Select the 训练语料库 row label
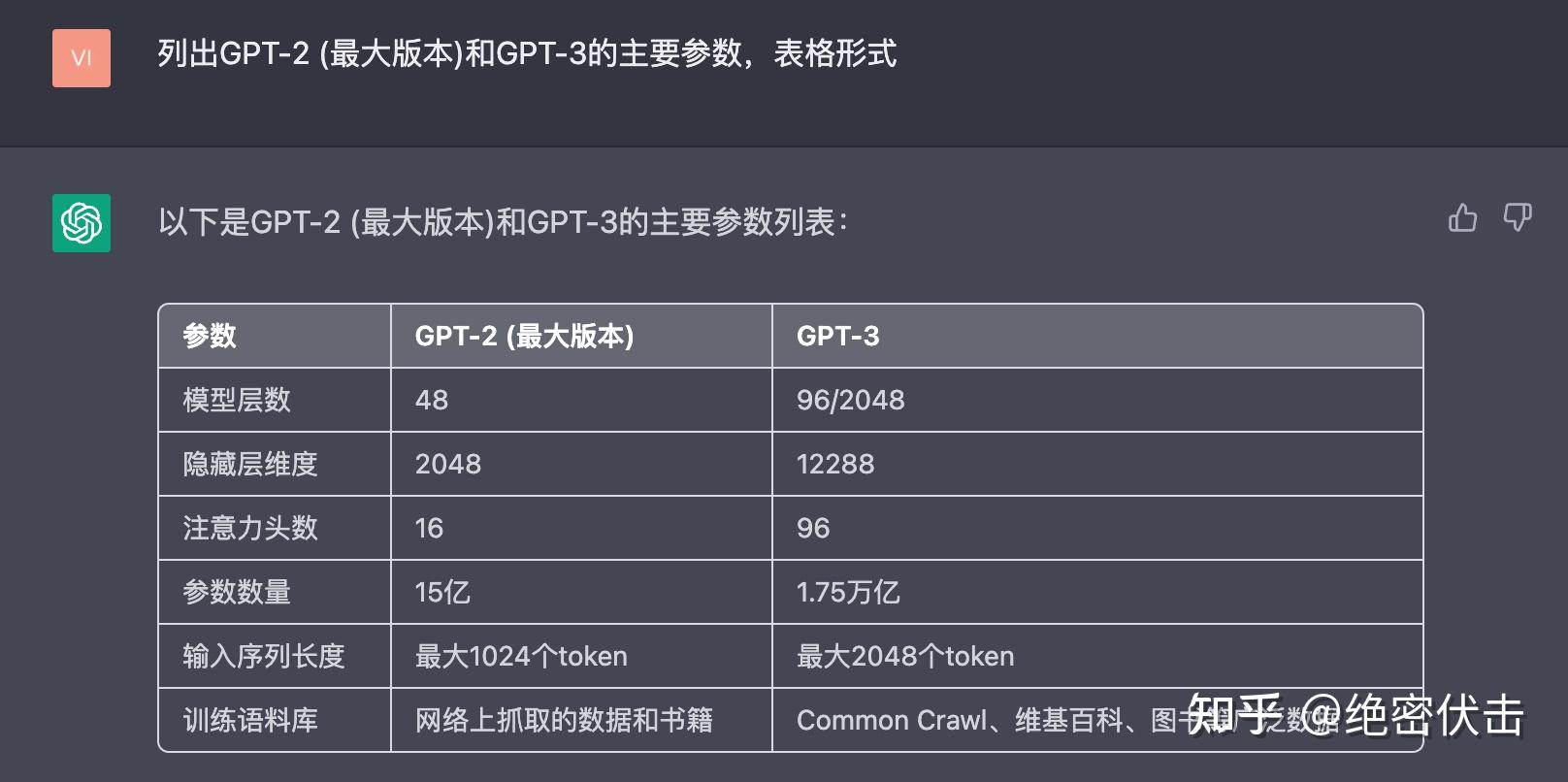 (239, 720)
